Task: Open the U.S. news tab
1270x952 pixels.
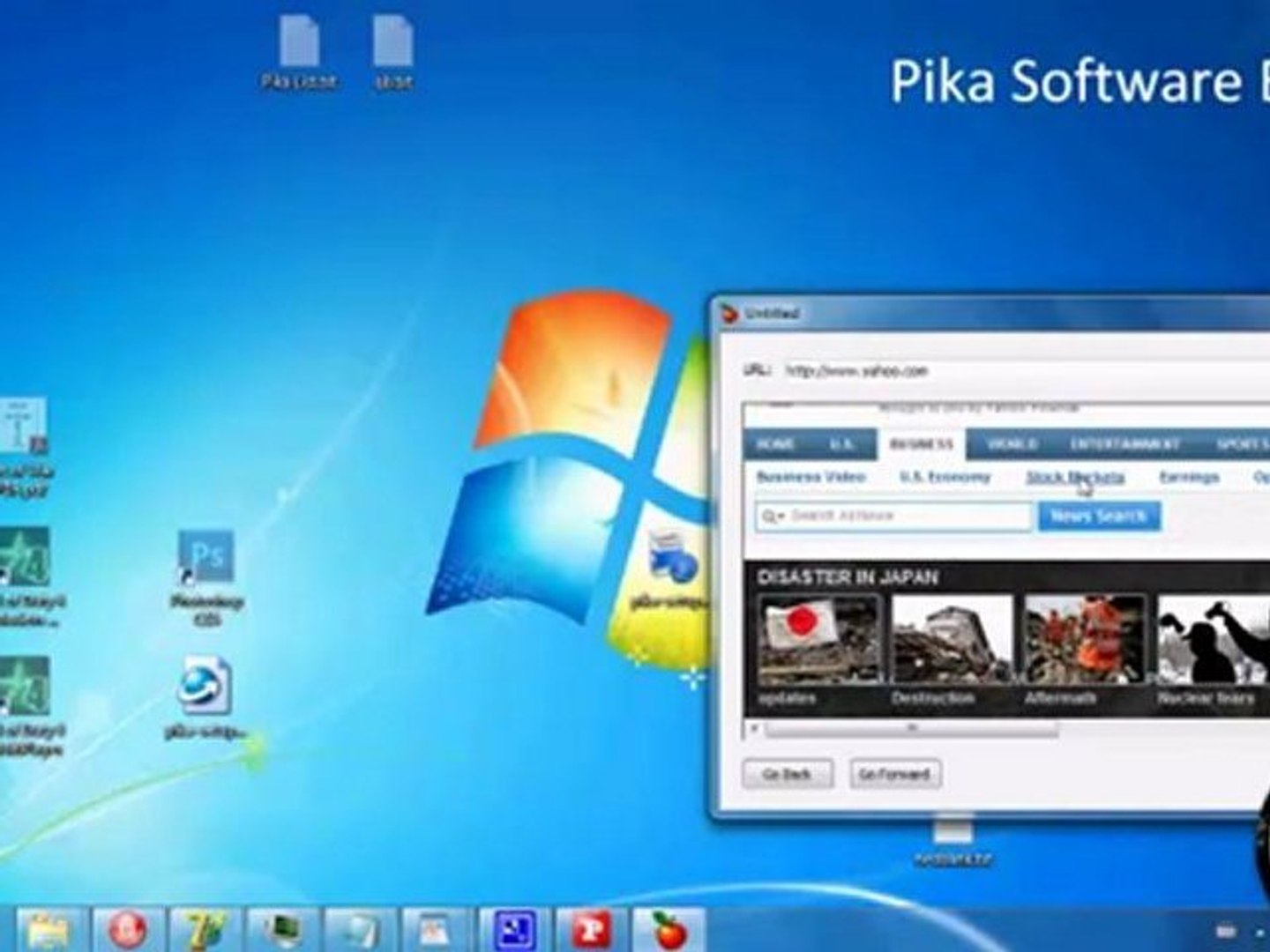Action: click(x=842, y=443)
